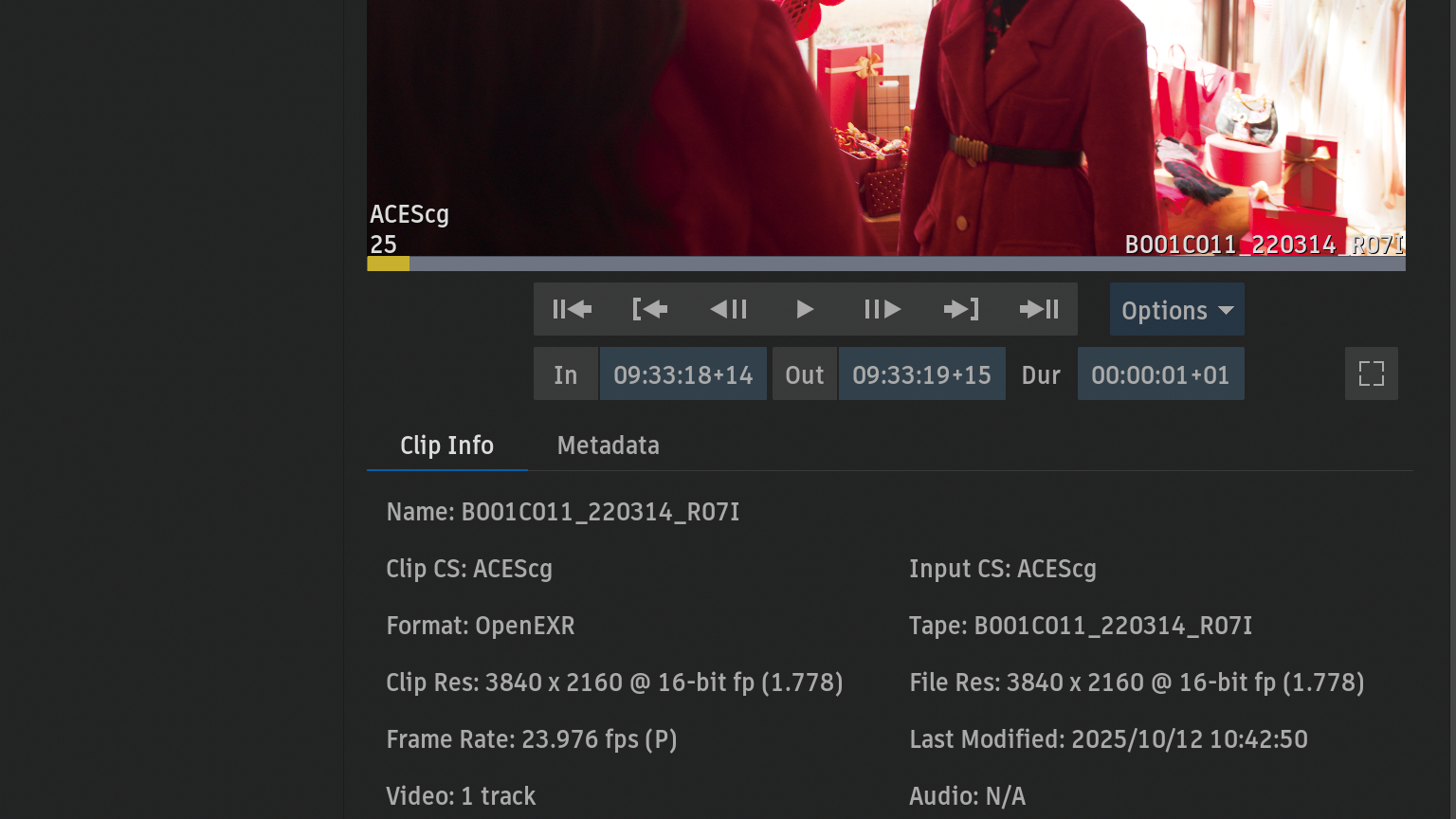Jump to the last frame of the clip
1456x819 pixels.
pyautogui.click(x=1039, y=309)
